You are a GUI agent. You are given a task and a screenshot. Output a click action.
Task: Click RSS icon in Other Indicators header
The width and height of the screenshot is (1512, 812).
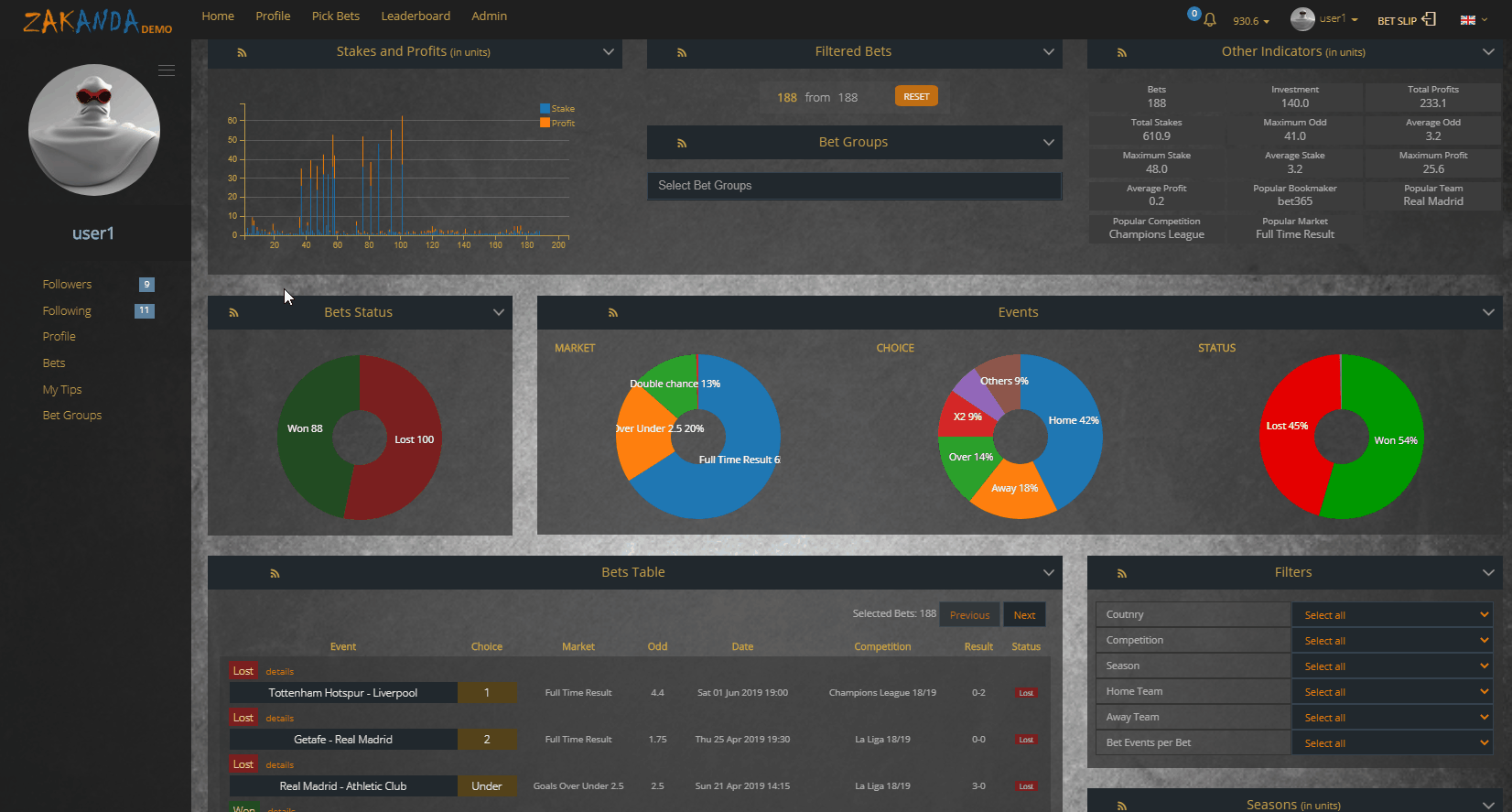[x=1121, y=53]
